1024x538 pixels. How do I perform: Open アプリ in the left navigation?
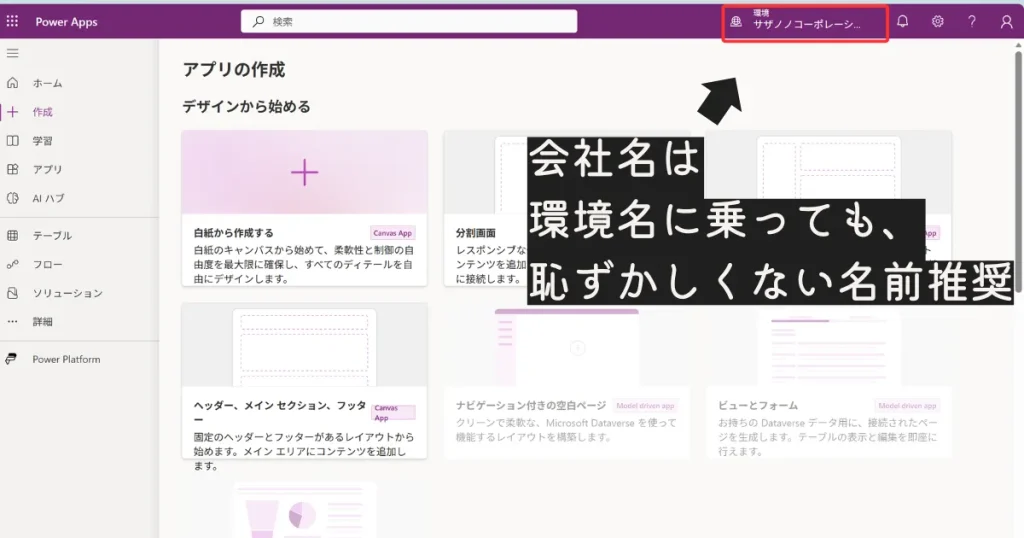click(47, 169)
